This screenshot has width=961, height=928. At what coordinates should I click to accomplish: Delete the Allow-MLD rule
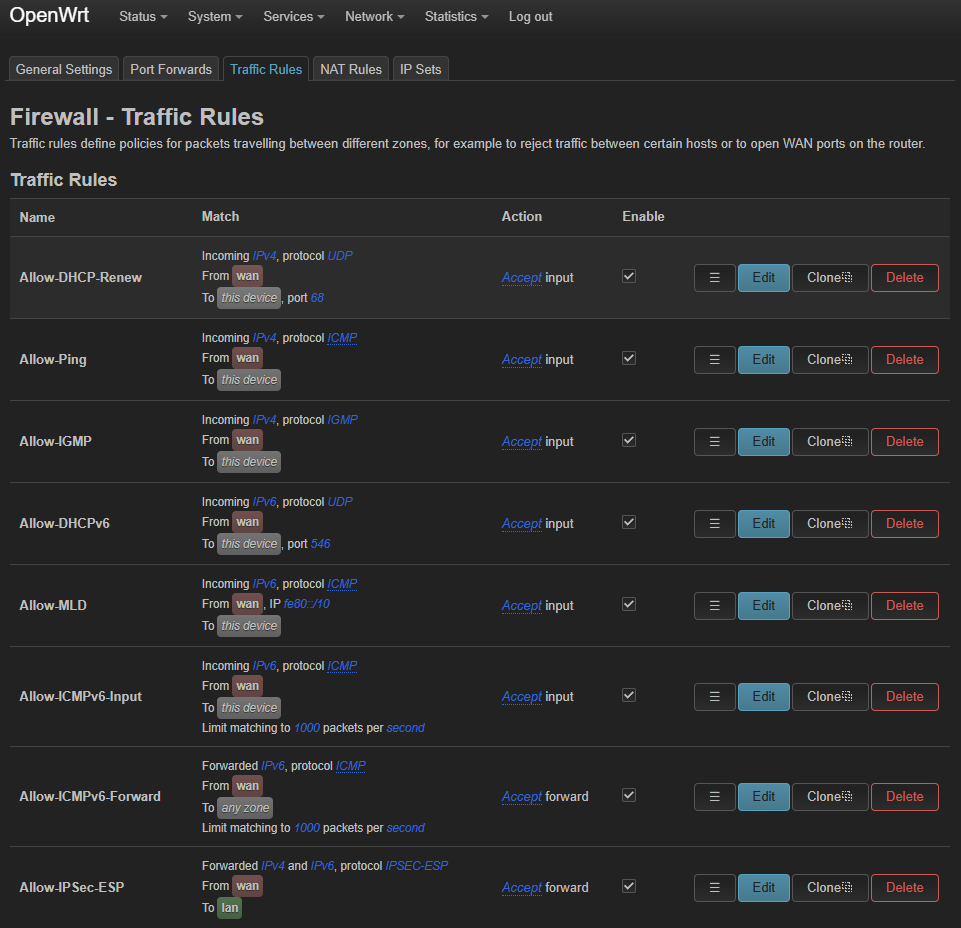[x=904, y=606]
